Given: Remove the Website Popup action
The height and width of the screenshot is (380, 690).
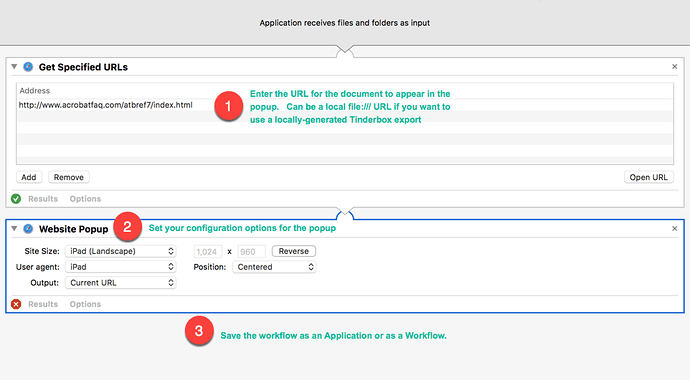Looking at the screenshot, I should coord(675,229).
